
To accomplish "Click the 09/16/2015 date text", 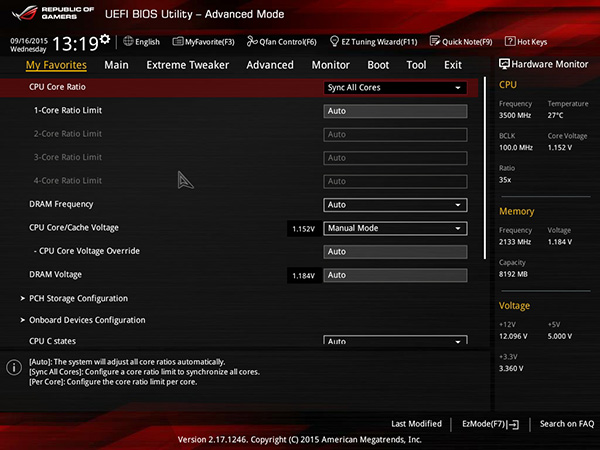I will 29,41.
